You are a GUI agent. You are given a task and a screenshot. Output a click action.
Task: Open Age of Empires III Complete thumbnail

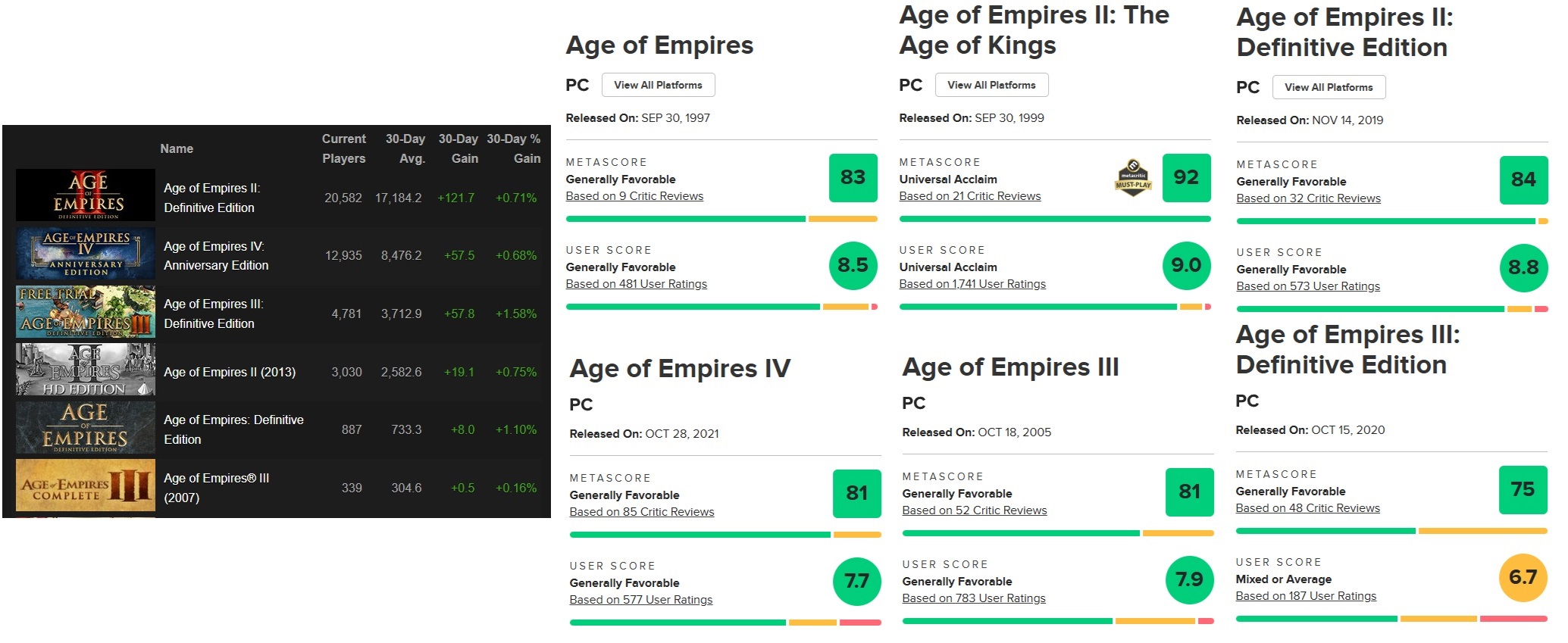point(86,486)
